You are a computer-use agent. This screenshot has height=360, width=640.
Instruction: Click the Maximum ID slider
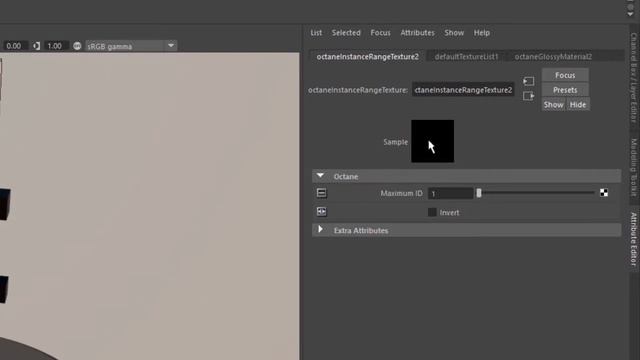click(536, 193)
